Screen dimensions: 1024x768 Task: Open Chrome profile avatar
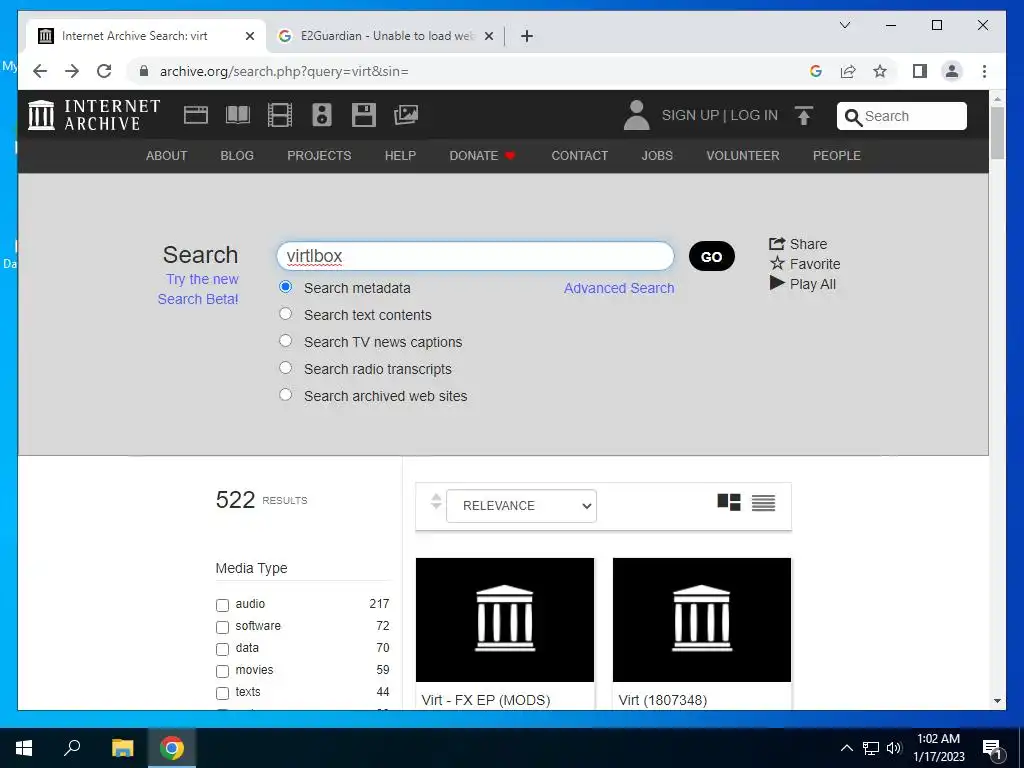(x=952, y=71)
